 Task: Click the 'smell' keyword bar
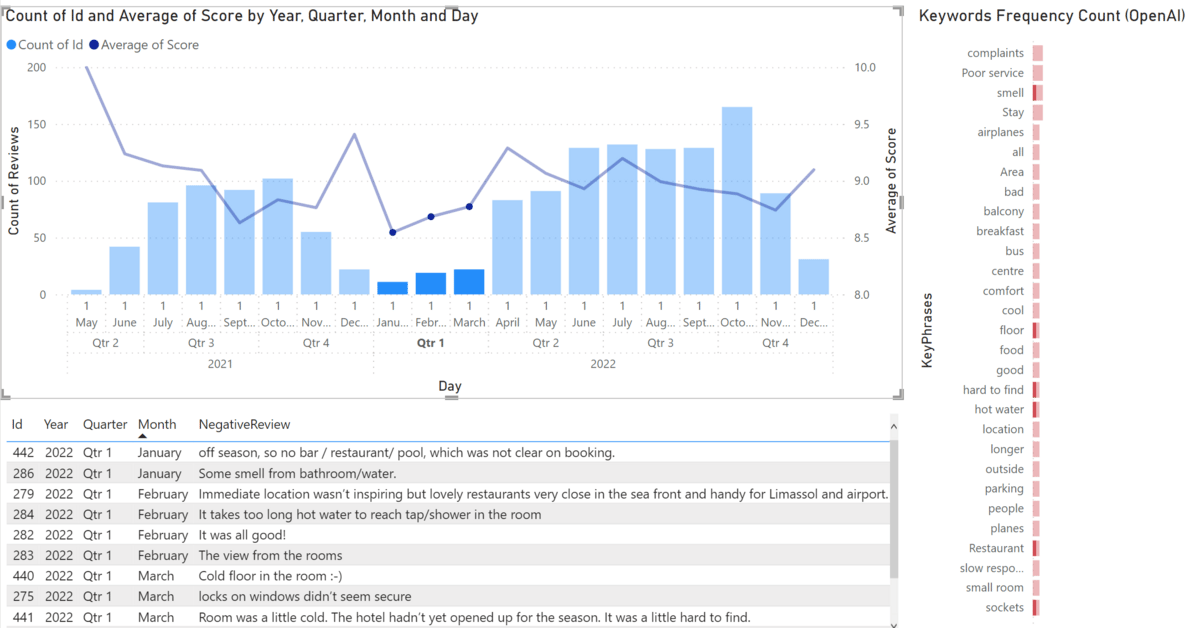pyautogui.click(x=1038, y=93)
